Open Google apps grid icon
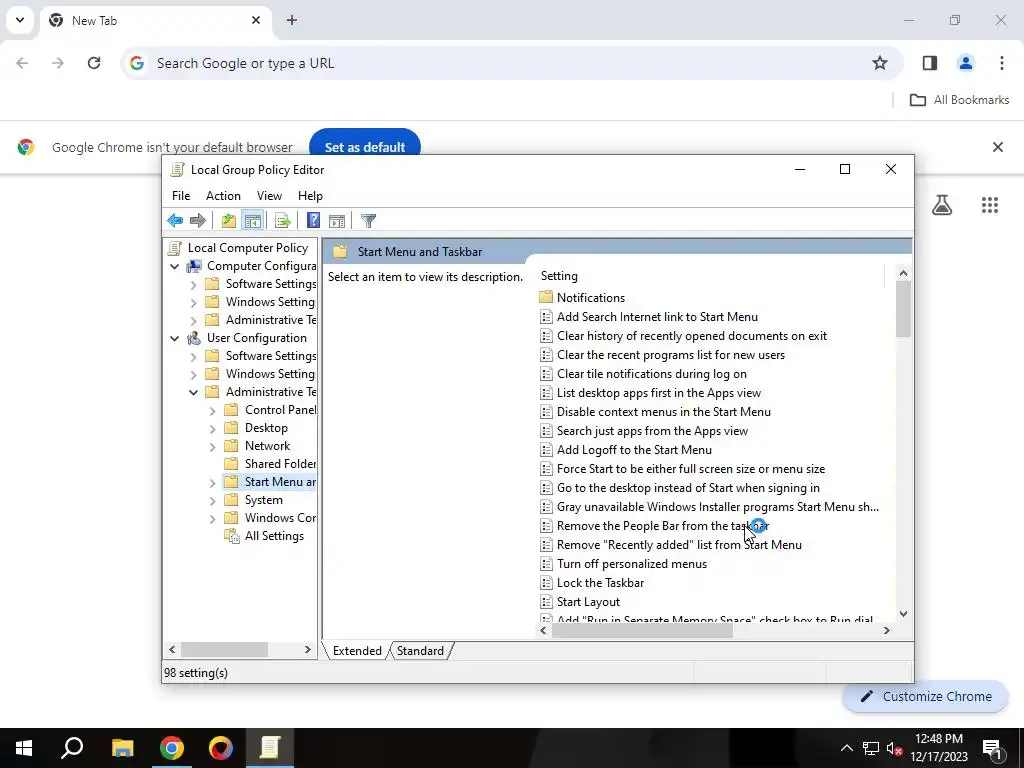This screenshot has height=768, width=1024. coord(990,205)
